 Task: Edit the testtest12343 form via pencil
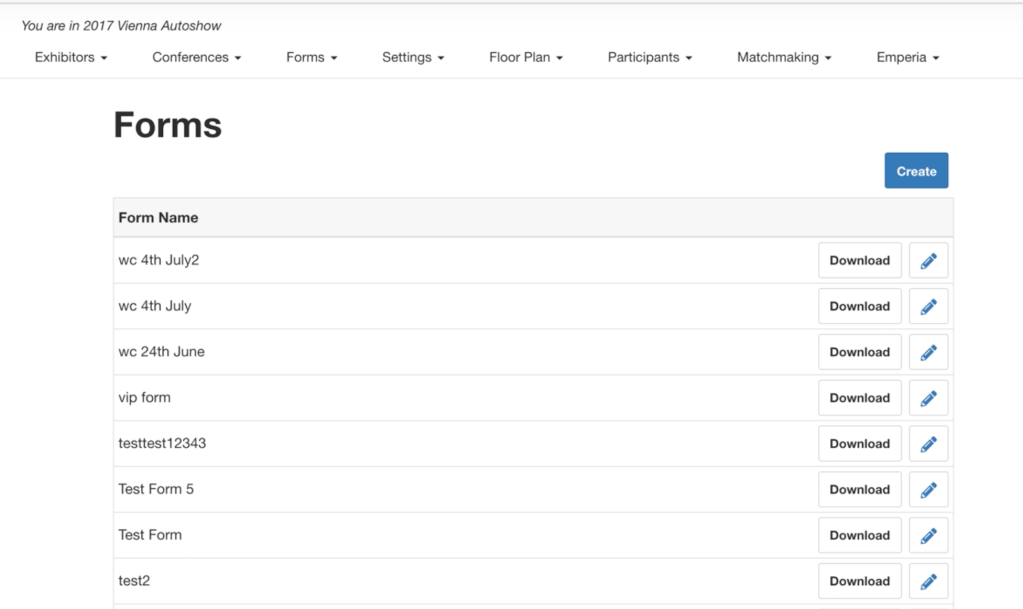(x=928, y=444)
